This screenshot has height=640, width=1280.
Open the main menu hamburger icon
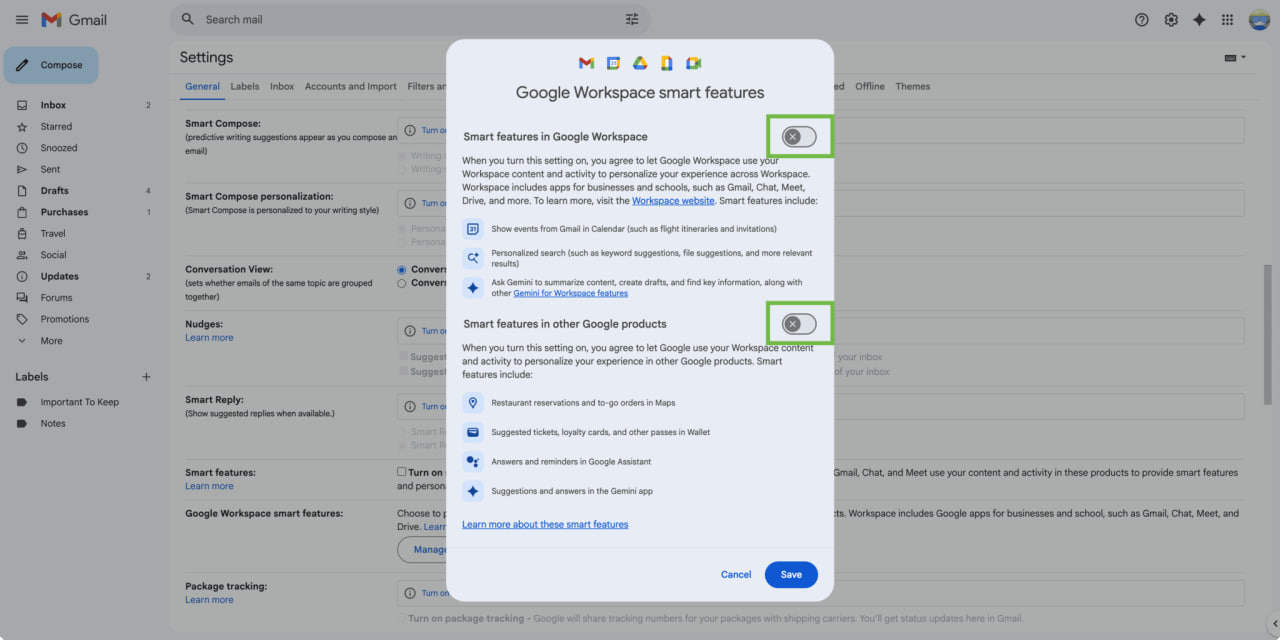click(x=22, y=20)
